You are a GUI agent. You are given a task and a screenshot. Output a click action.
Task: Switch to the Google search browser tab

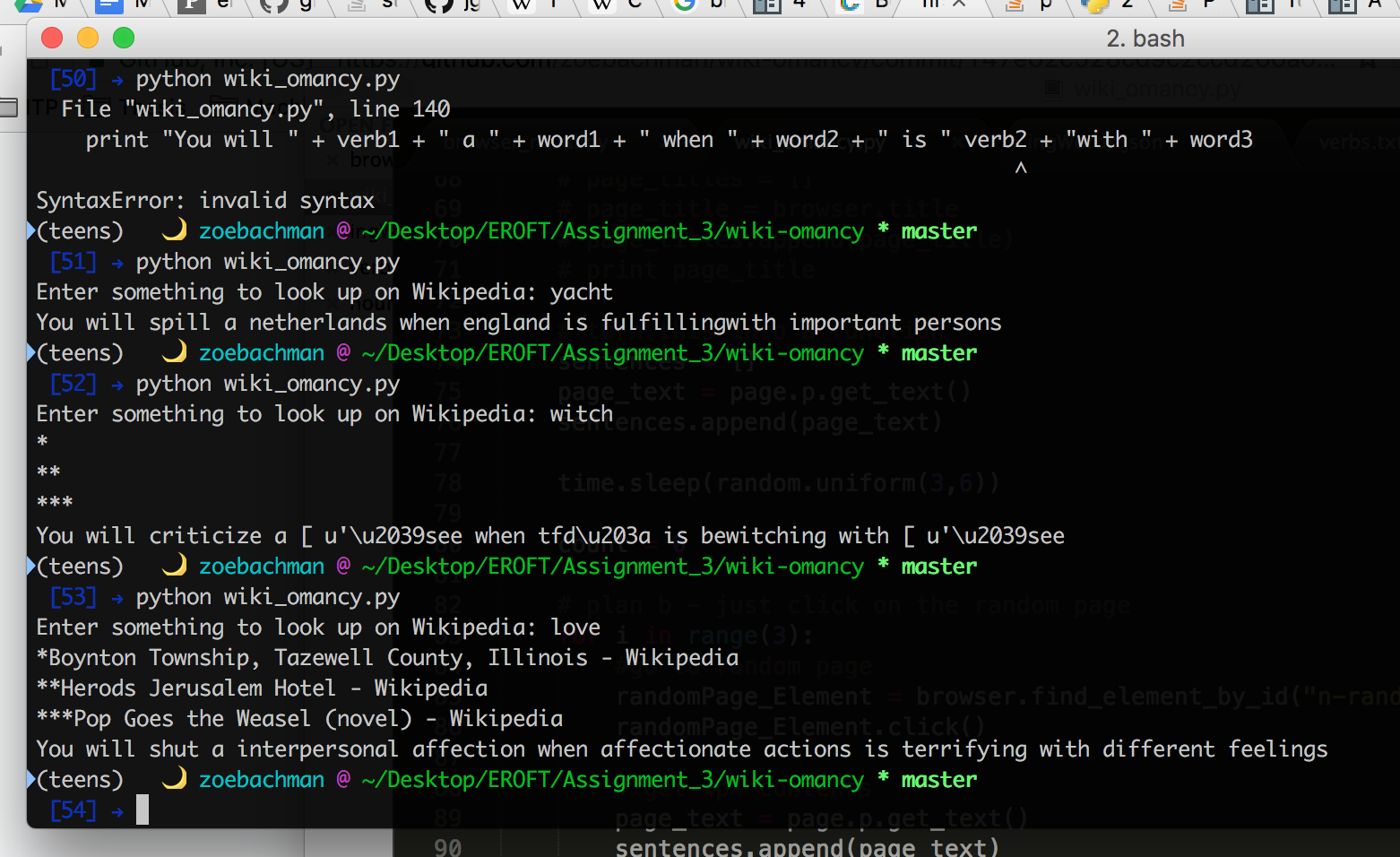click(685, 4)
